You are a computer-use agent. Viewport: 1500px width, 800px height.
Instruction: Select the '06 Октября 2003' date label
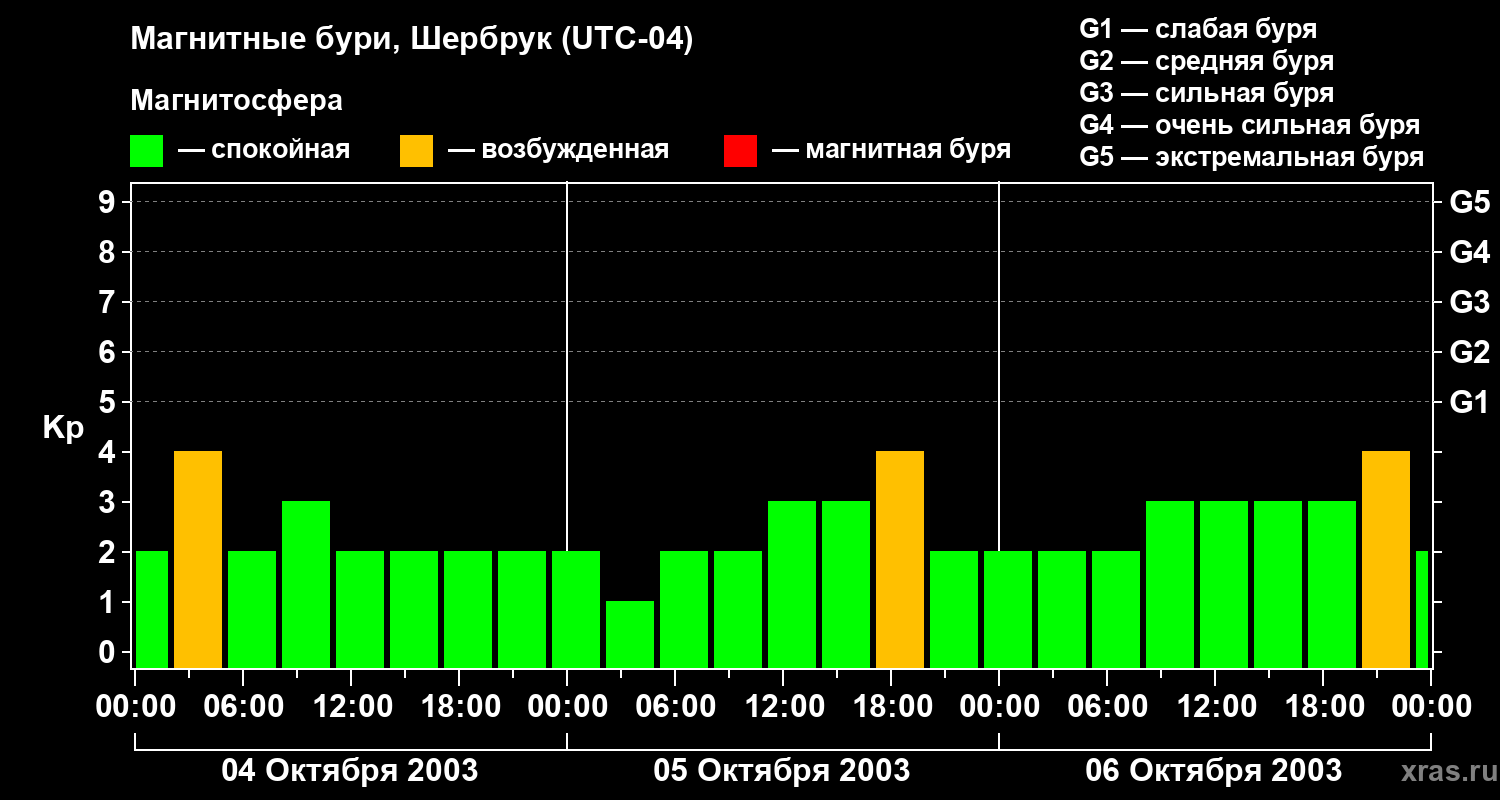1214,770
